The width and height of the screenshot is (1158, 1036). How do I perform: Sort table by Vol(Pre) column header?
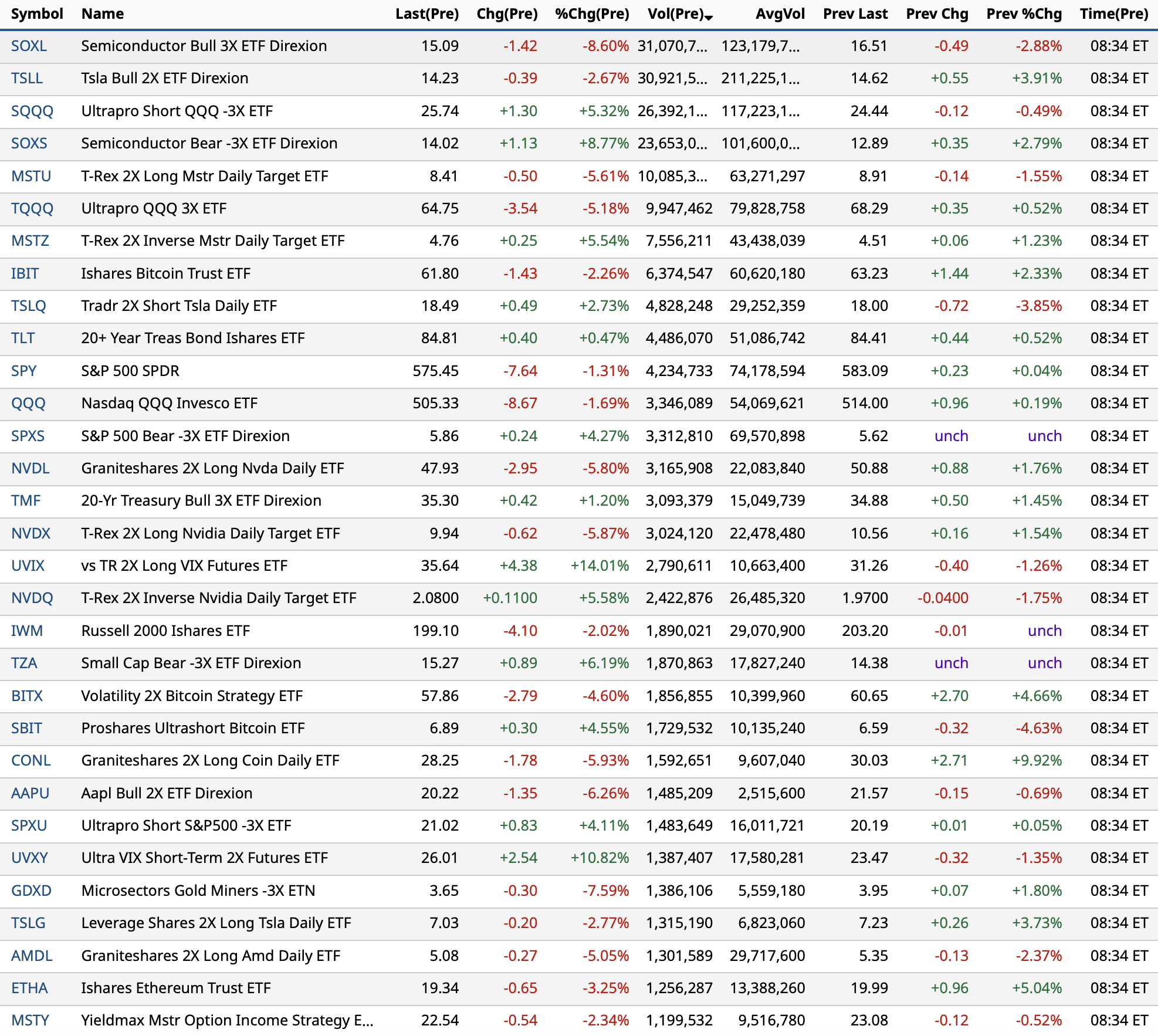click(x=675, y=14)
